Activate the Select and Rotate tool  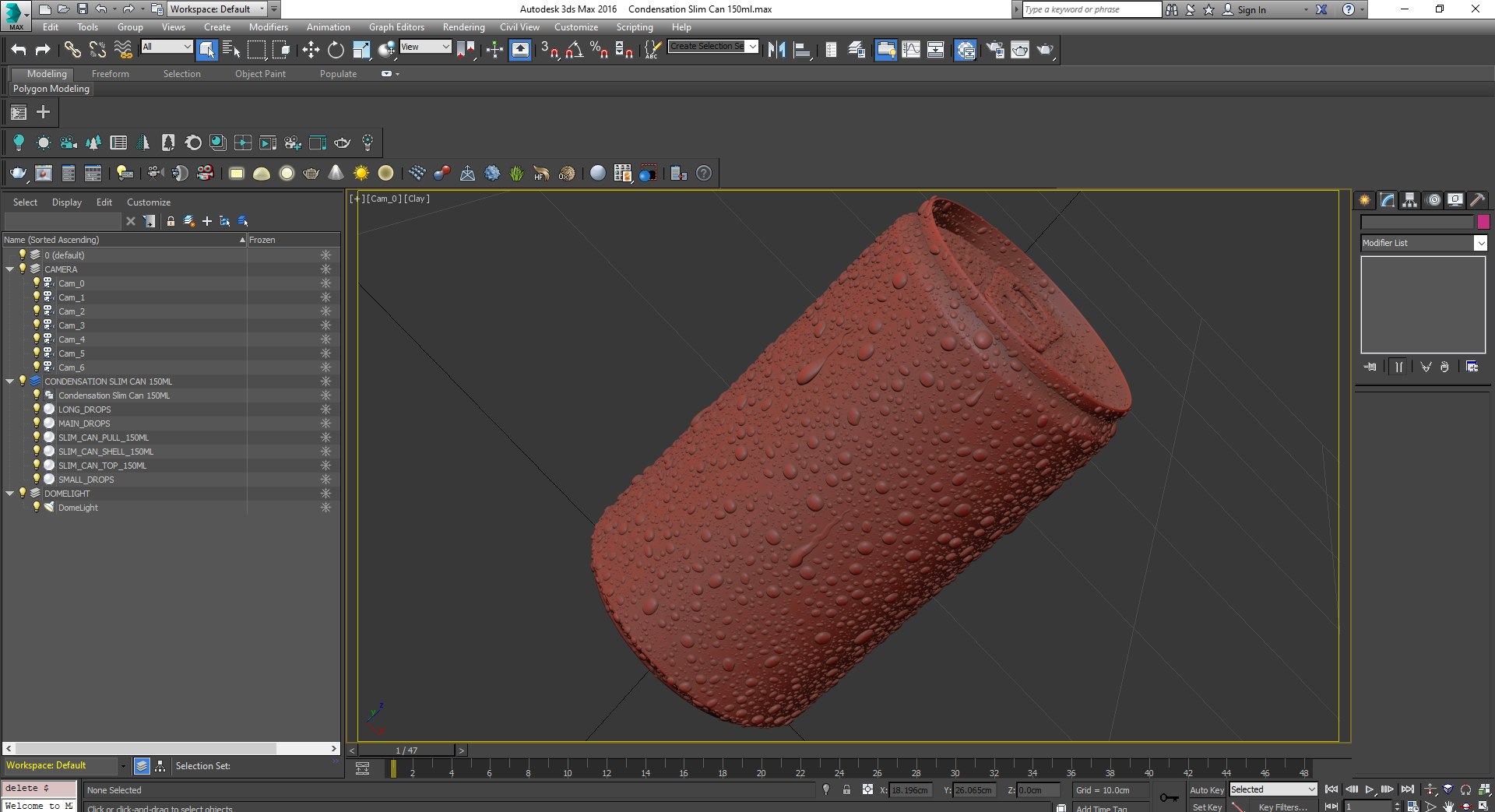(x=336, y=50)
